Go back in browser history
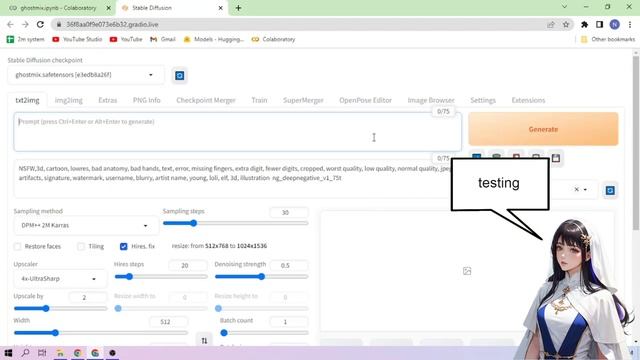 coord(10,24)
